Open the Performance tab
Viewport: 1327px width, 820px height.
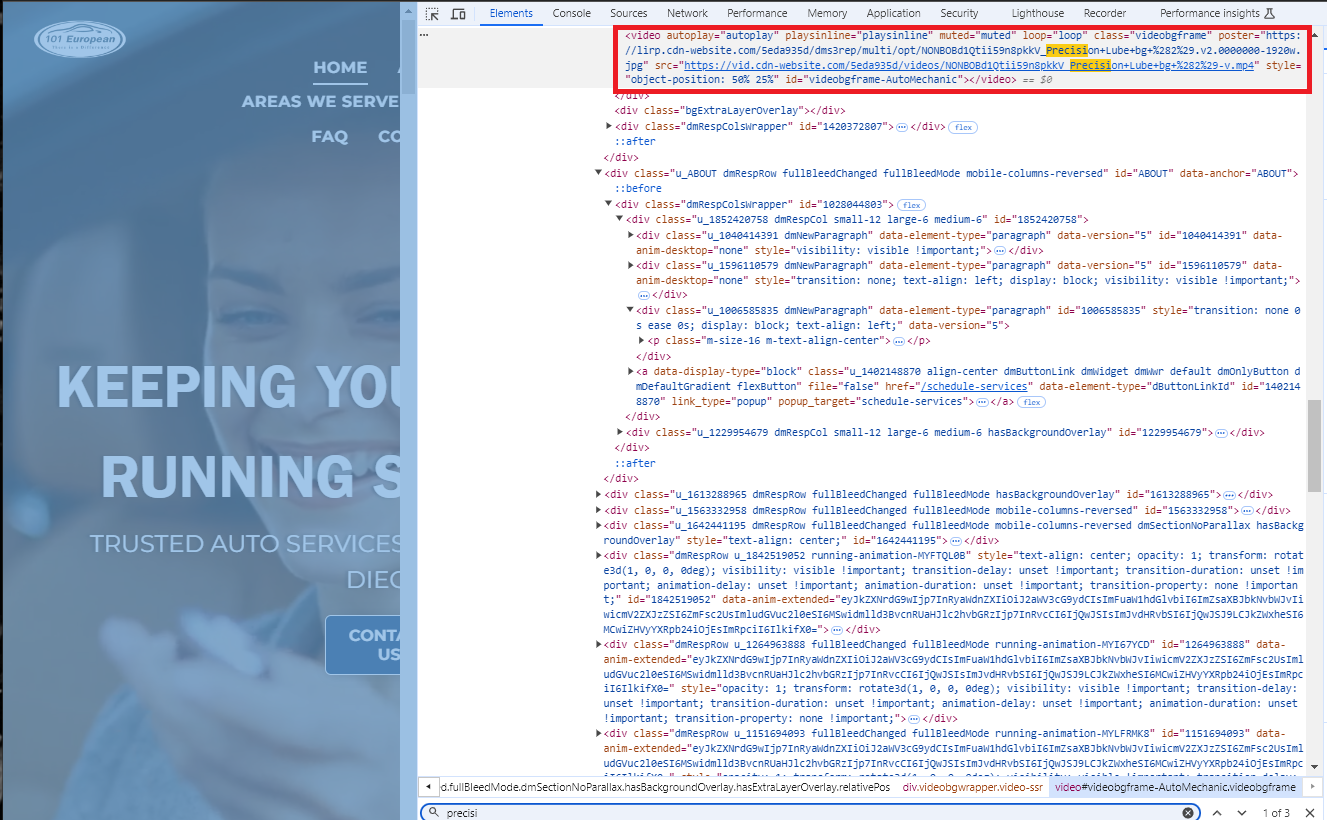757,14
